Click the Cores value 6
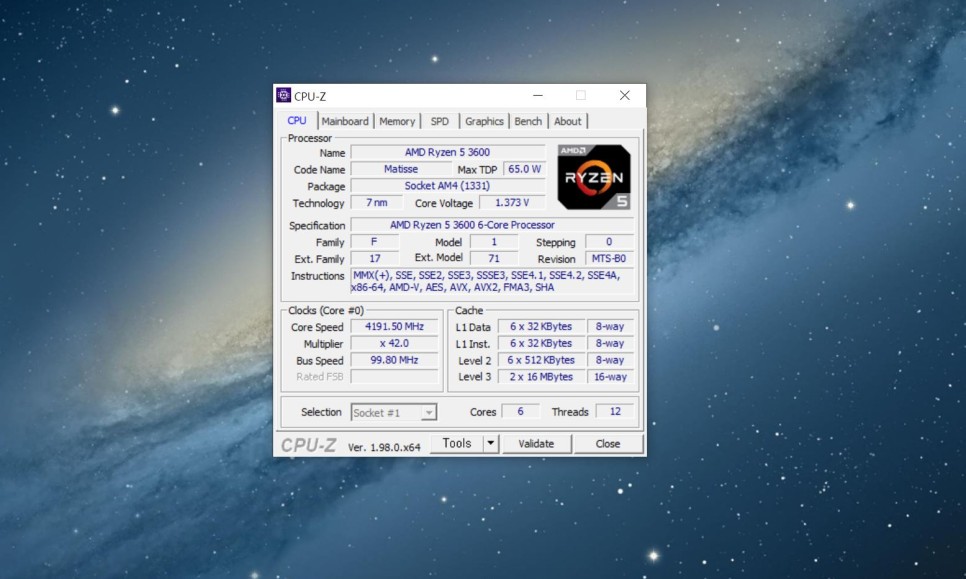966x579 pixels. click(521, 411)
